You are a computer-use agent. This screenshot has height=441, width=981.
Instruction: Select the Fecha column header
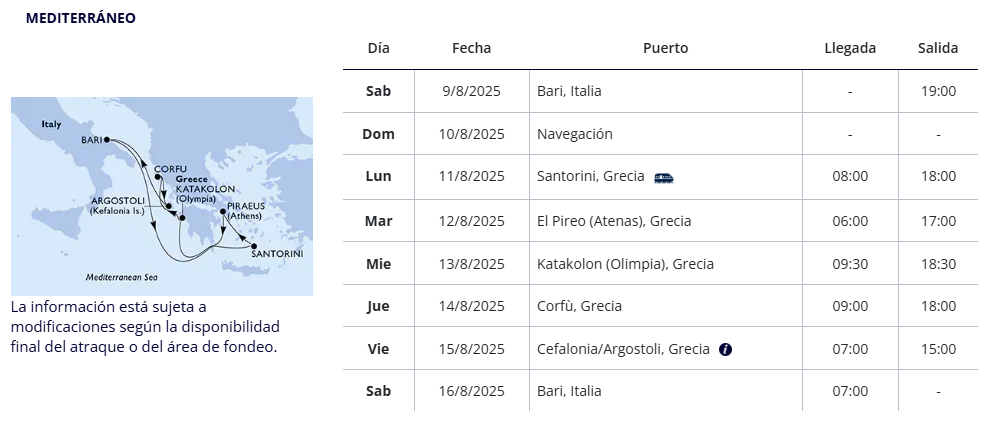coord(472,48)
